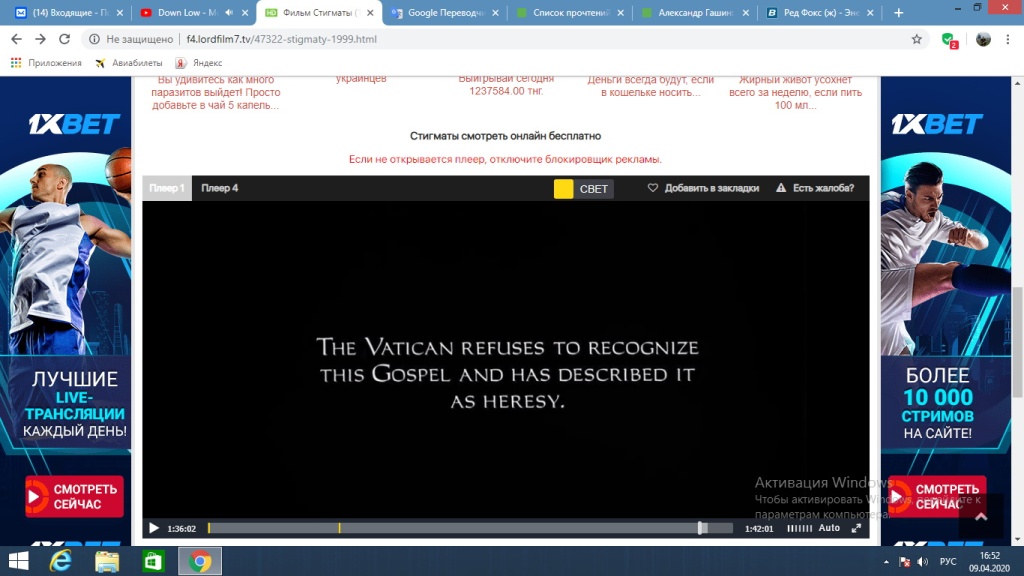Open the green shield extension

point(950,40)
